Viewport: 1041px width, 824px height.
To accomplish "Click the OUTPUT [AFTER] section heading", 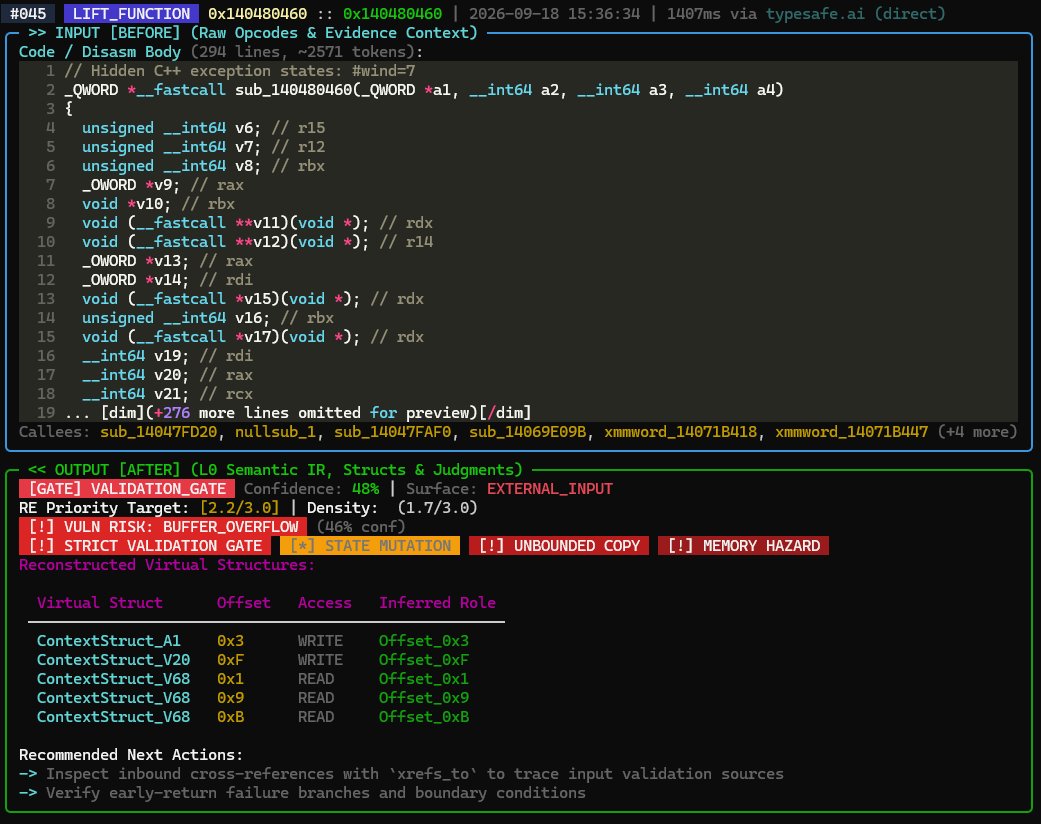I will [x=276, y=470].
